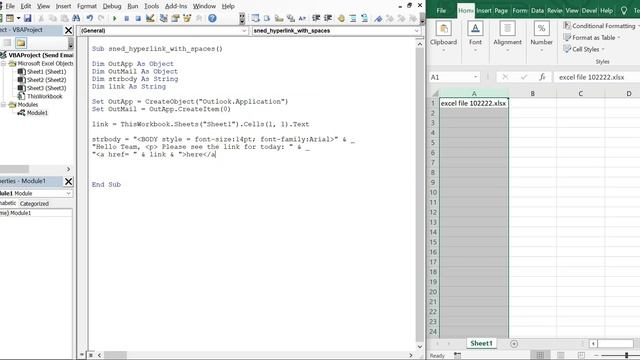Close the Properties - Module1 pane
640x360 pixels.
tap(69, 181)
